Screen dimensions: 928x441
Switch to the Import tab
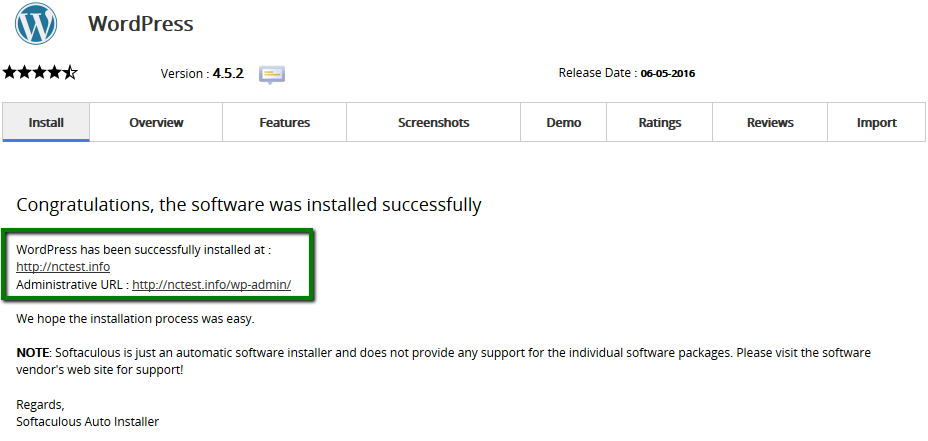click(x=876, y=122)
